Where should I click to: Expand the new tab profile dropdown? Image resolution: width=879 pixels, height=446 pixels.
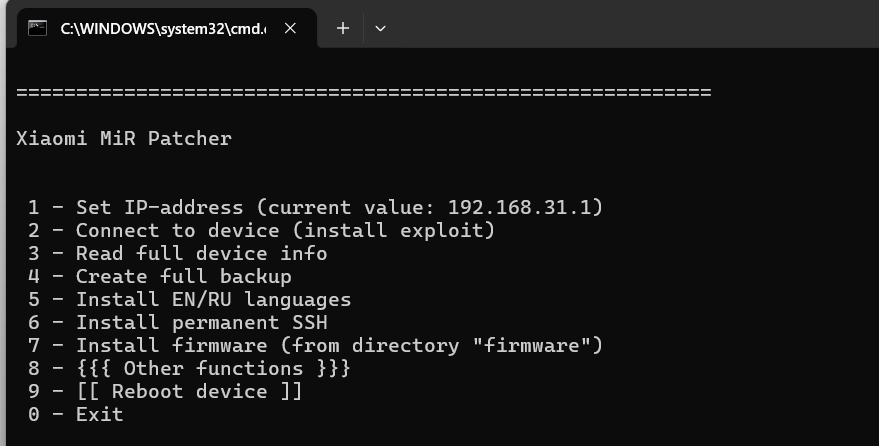pyautogui.click(x=380, y=28)
